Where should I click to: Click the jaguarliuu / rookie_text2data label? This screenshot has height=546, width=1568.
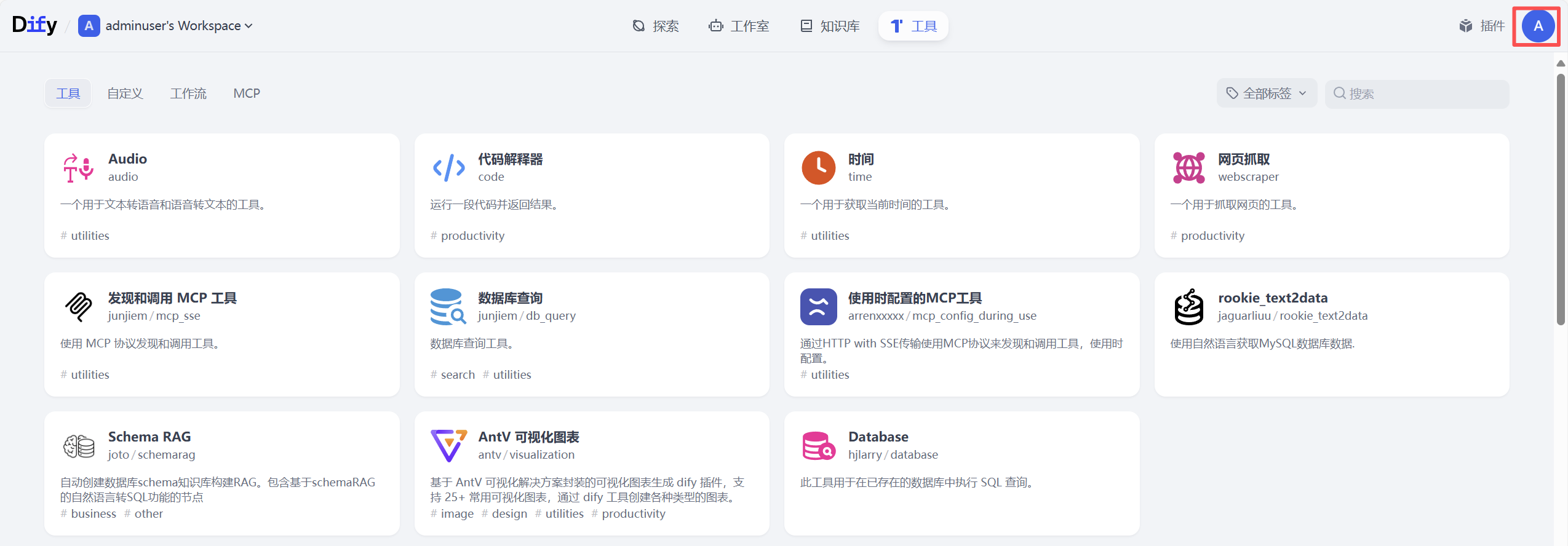1293,315
